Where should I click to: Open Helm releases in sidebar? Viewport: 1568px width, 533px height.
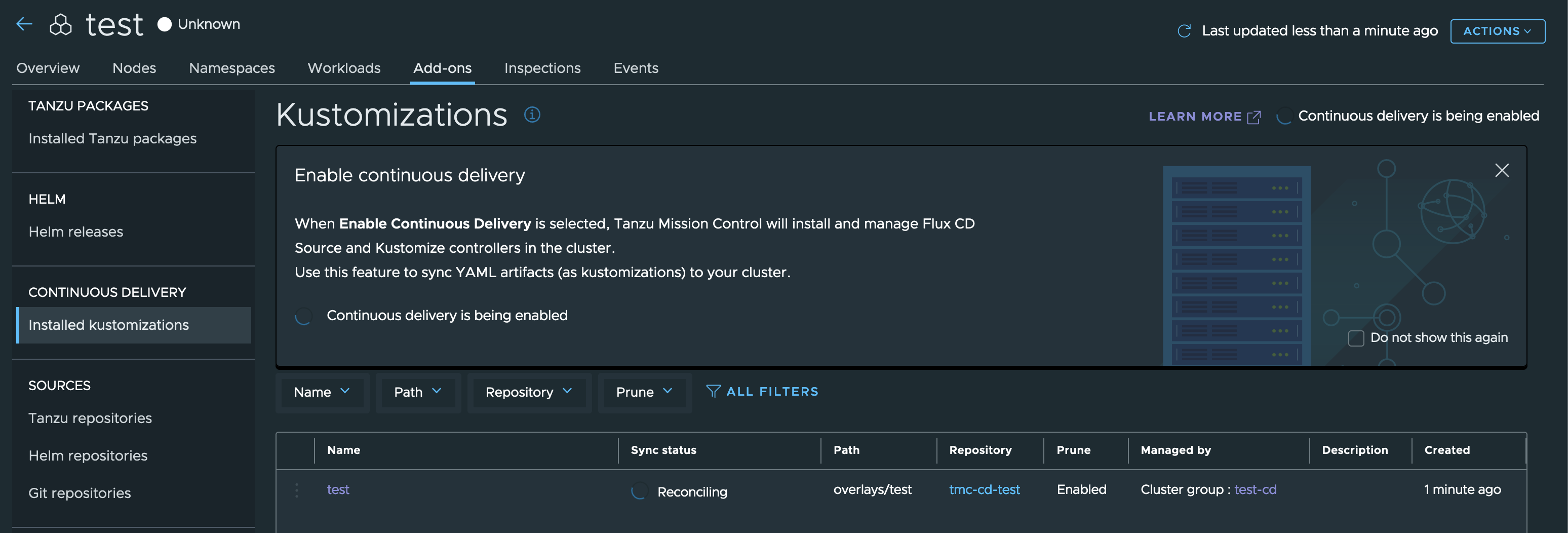[75, 232]
